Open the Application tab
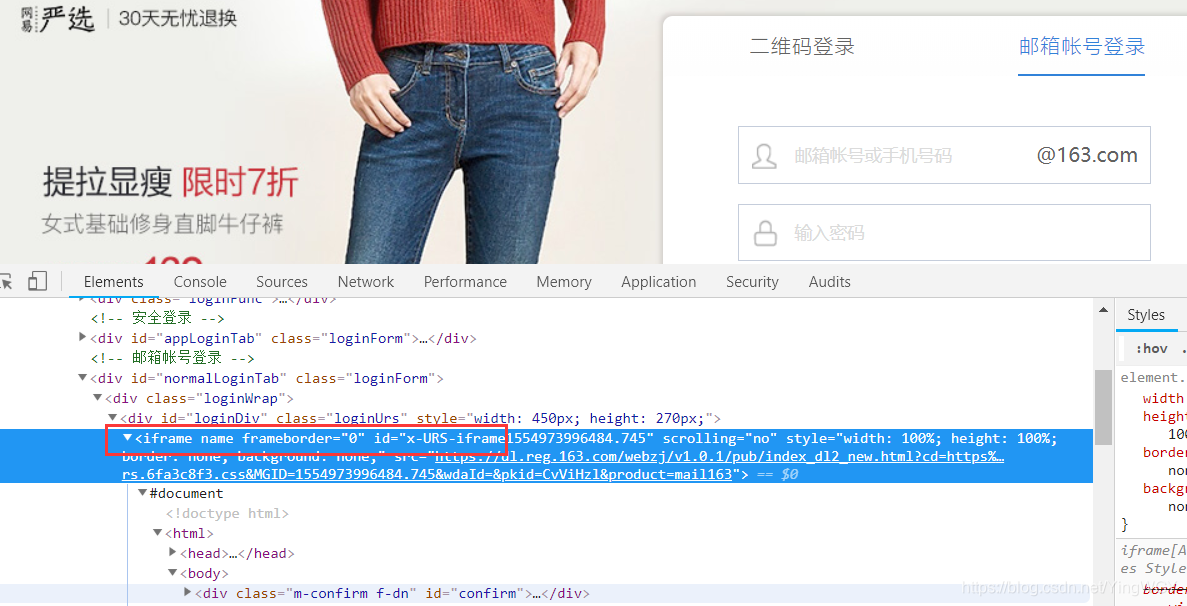1187x606 pixels. [x=659, y=281]
